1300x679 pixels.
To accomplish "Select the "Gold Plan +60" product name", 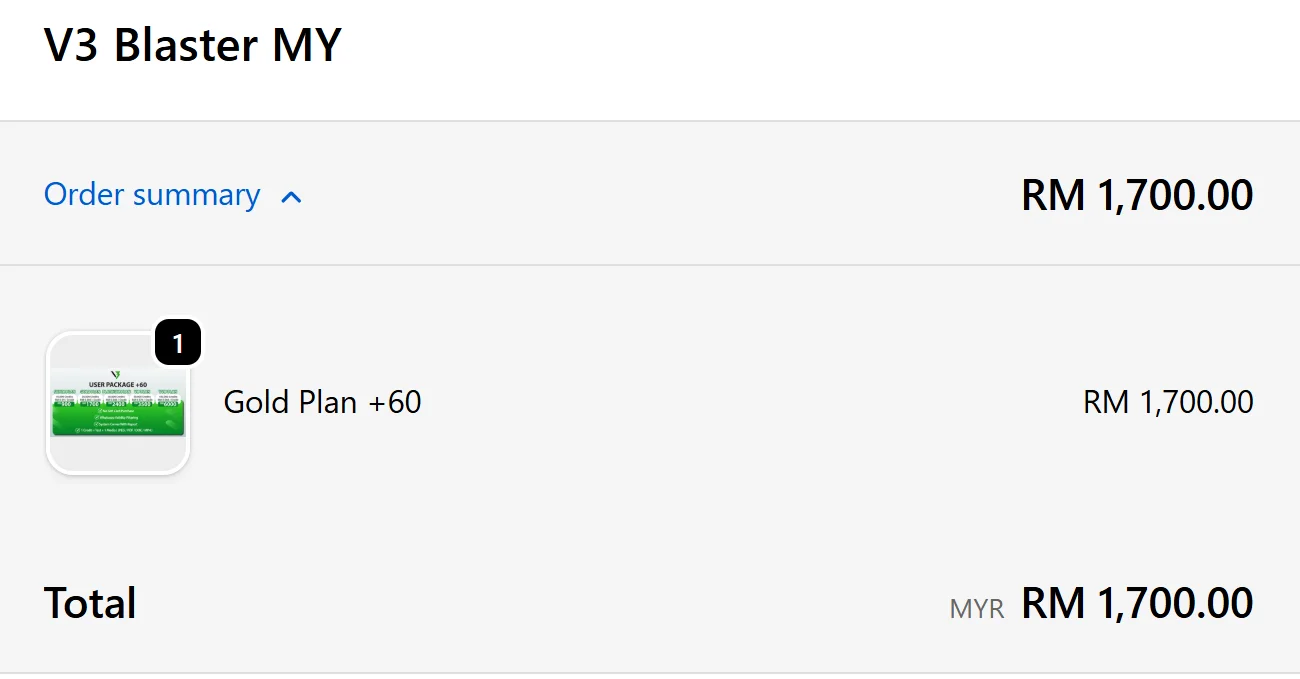I will coord(322,402).
